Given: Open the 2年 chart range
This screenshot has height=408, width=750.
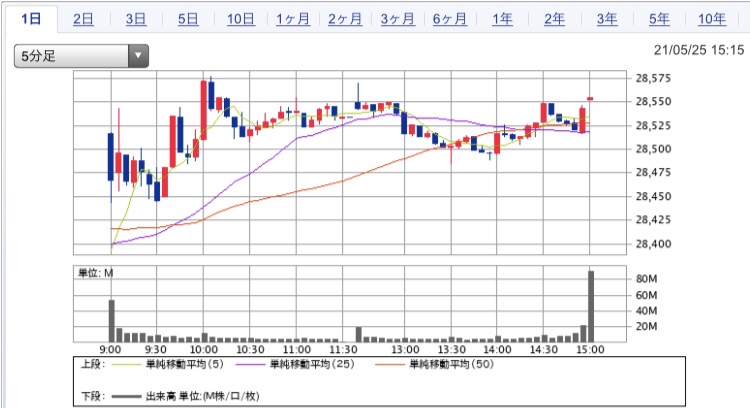Looking at the screenshot, I should coord(554,19).
